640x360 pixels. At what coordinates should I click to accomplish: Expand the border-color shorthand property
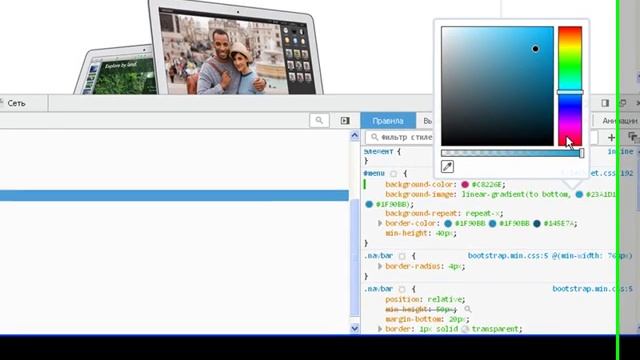point(380,224)
